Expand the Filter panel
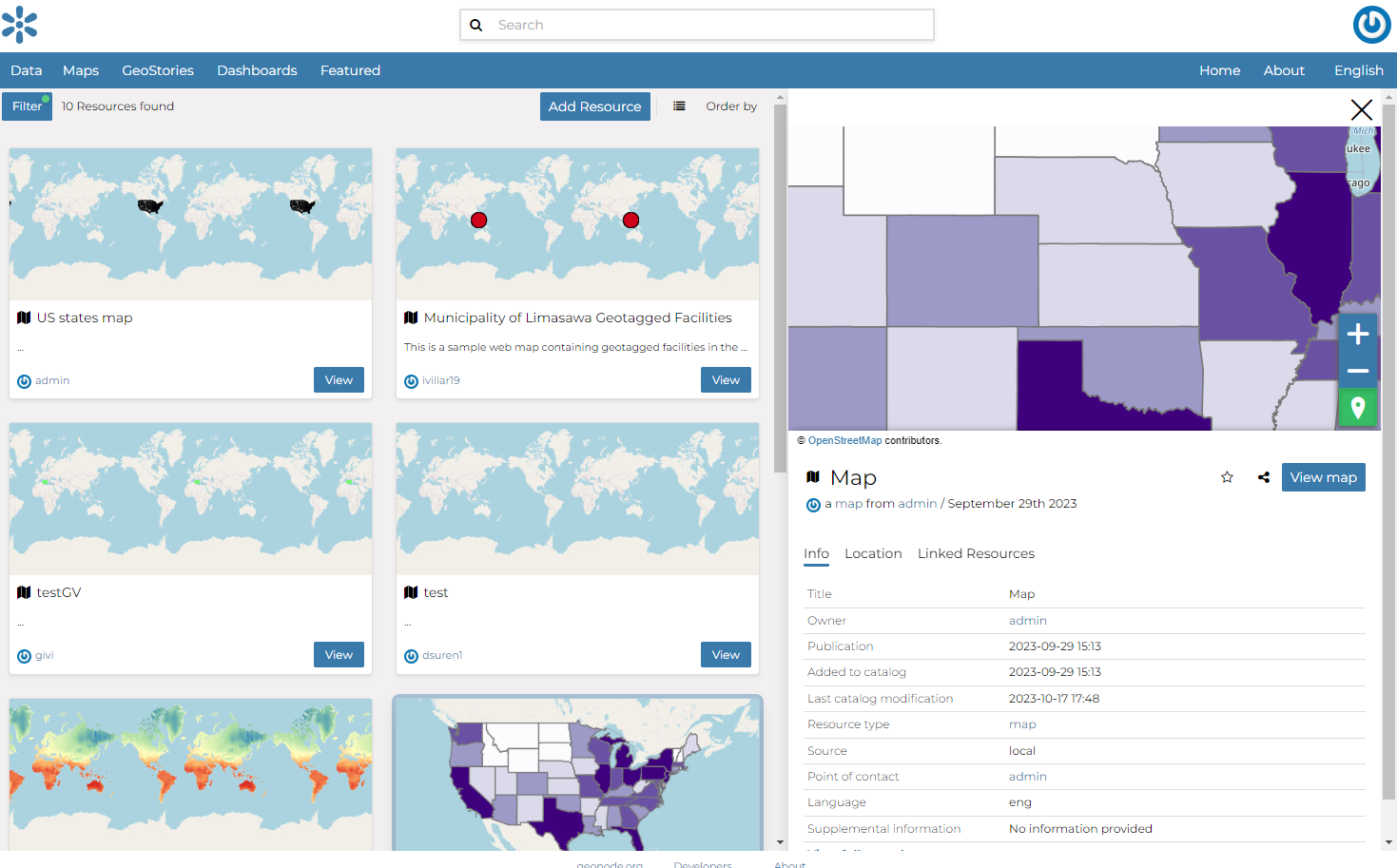Viewport: 1397px width, 868px height. pyautogui.click(x=27, y=106)
